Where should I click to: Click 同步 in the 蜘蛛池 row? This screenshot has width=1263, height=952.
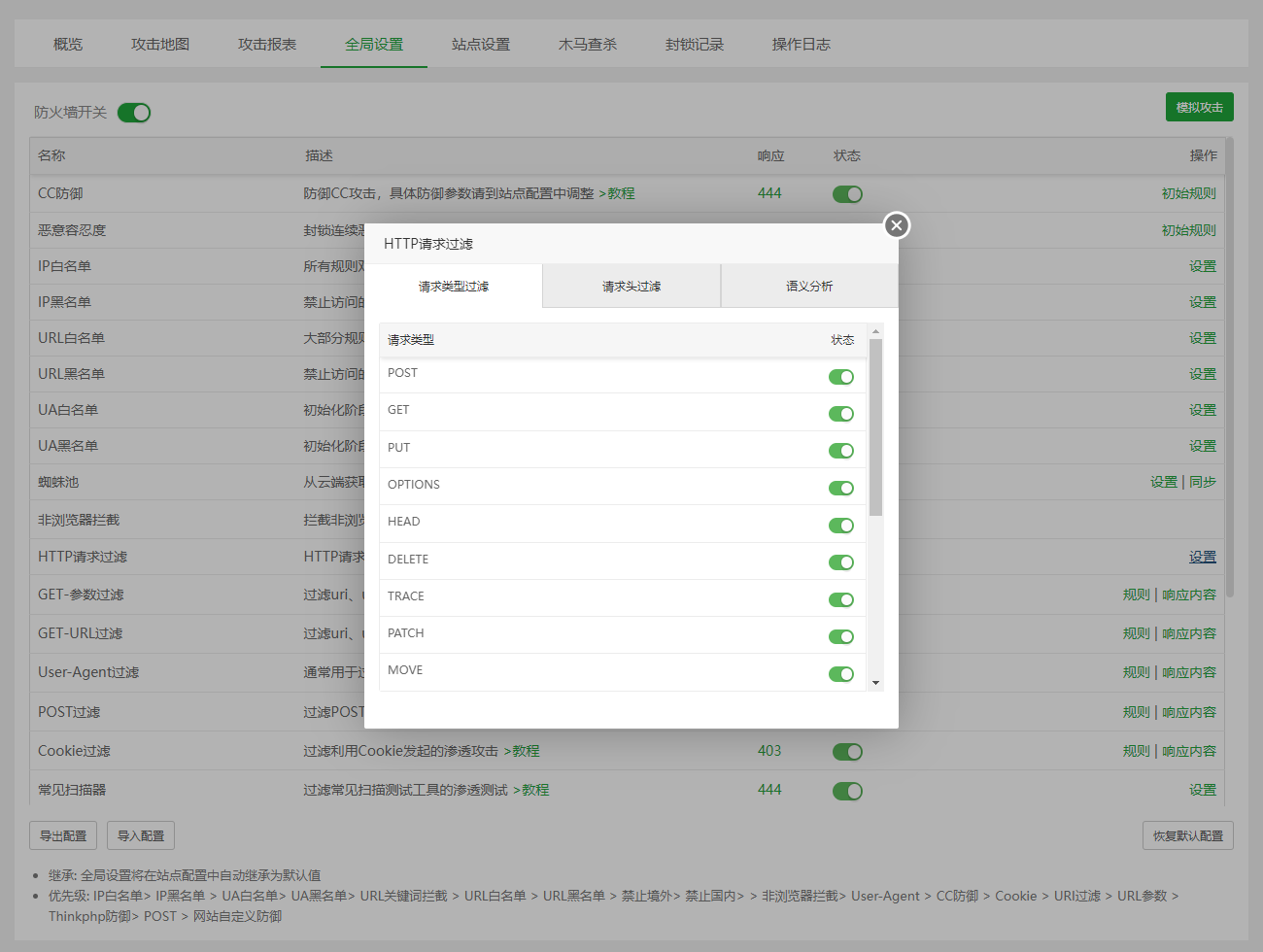1203,482
